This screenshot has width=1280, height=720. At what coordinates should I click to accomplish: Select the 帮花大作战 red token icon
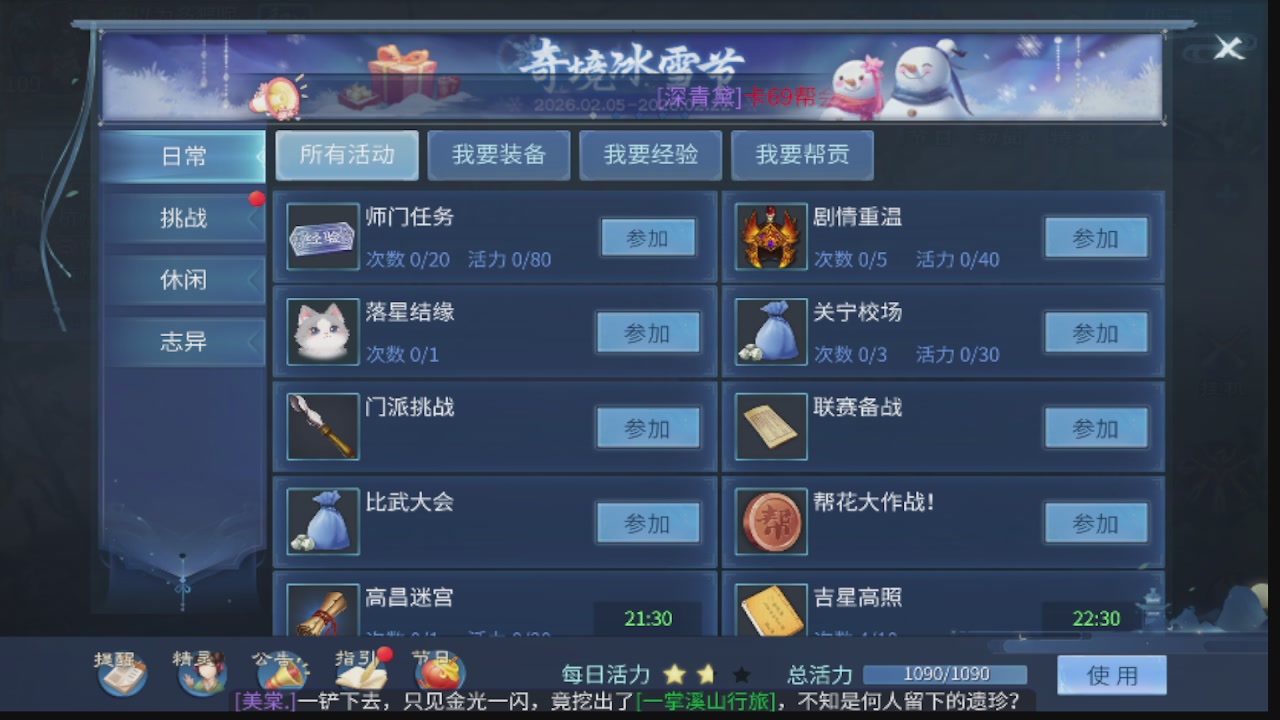(771, 522)
